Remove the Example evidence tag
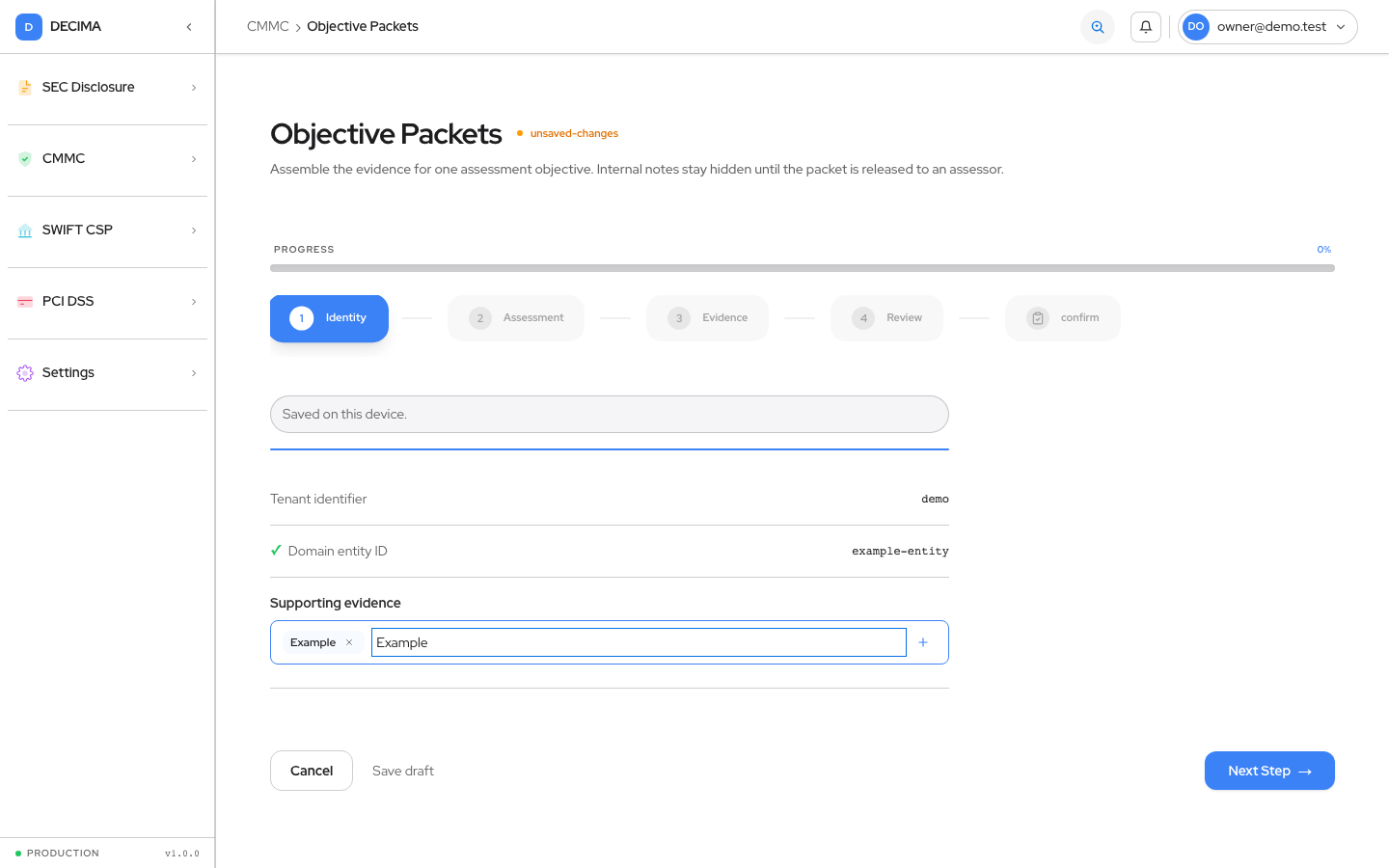1389x868 pixels. coord(349,642)
